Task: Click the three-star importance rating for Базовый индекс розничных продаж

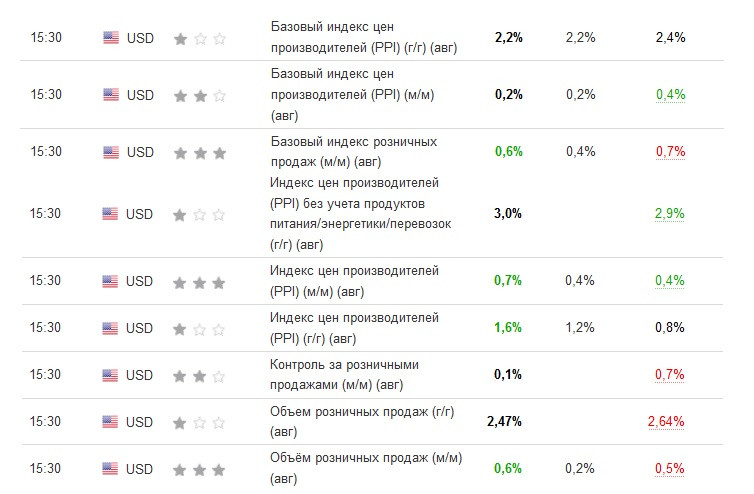Action: (200, 153)
